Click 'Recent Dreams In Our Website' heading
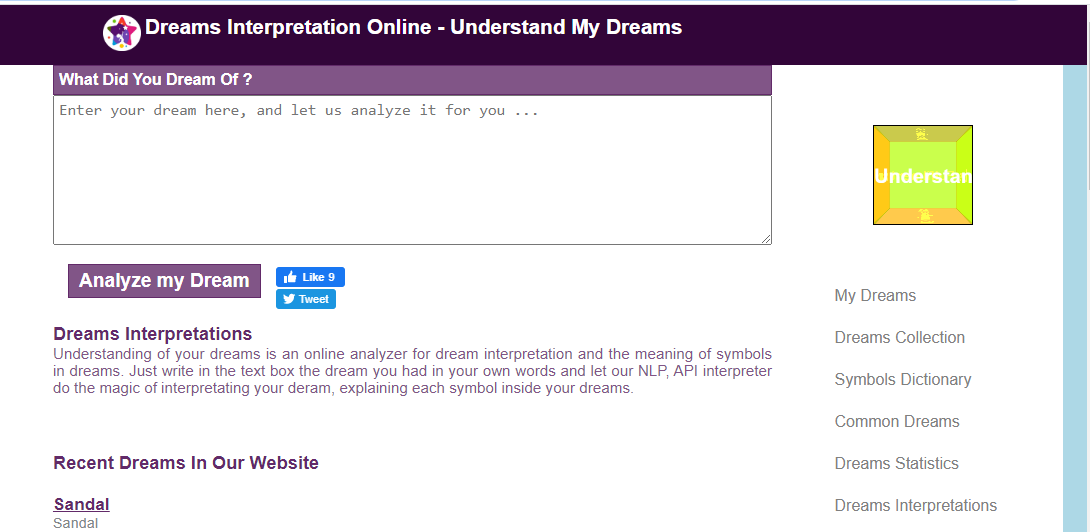1090x532 pixels. 186,463
